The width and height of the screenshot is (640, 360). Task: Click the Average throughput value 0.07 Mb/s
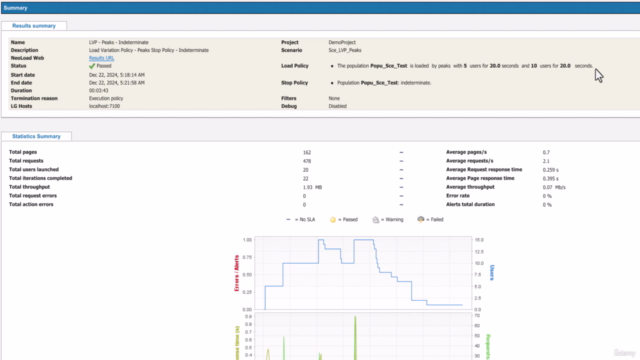coord(554,187)
